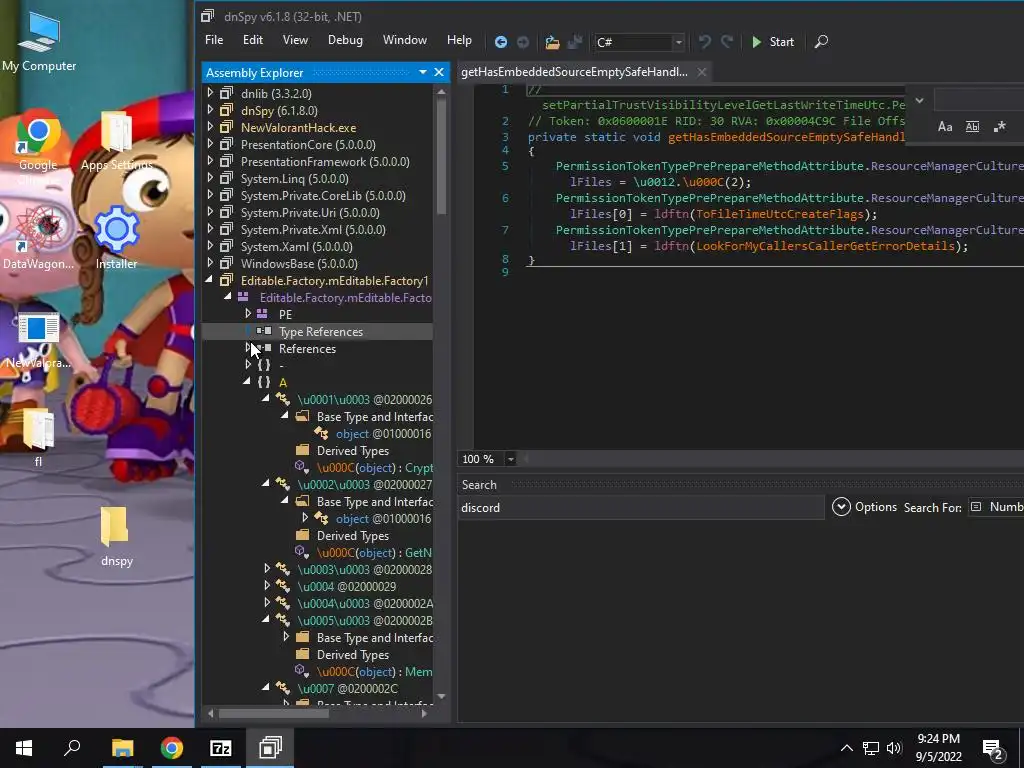Focus the search field containing discord
The width and height of the screenshot is (1024, 768).
coord(641,507)
